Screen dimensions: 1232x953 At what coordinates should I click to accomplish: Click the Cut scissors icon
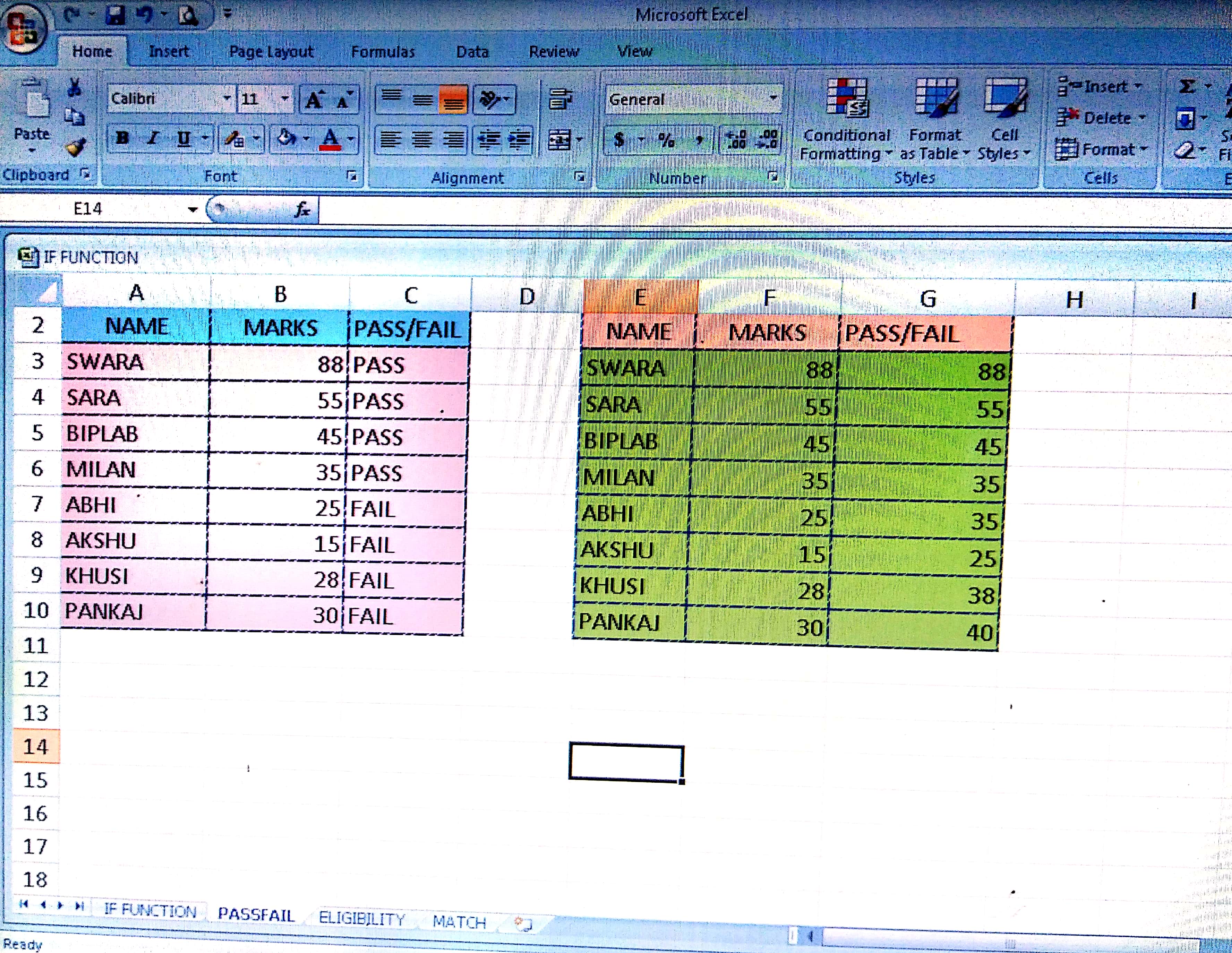[x=75, y=87]
